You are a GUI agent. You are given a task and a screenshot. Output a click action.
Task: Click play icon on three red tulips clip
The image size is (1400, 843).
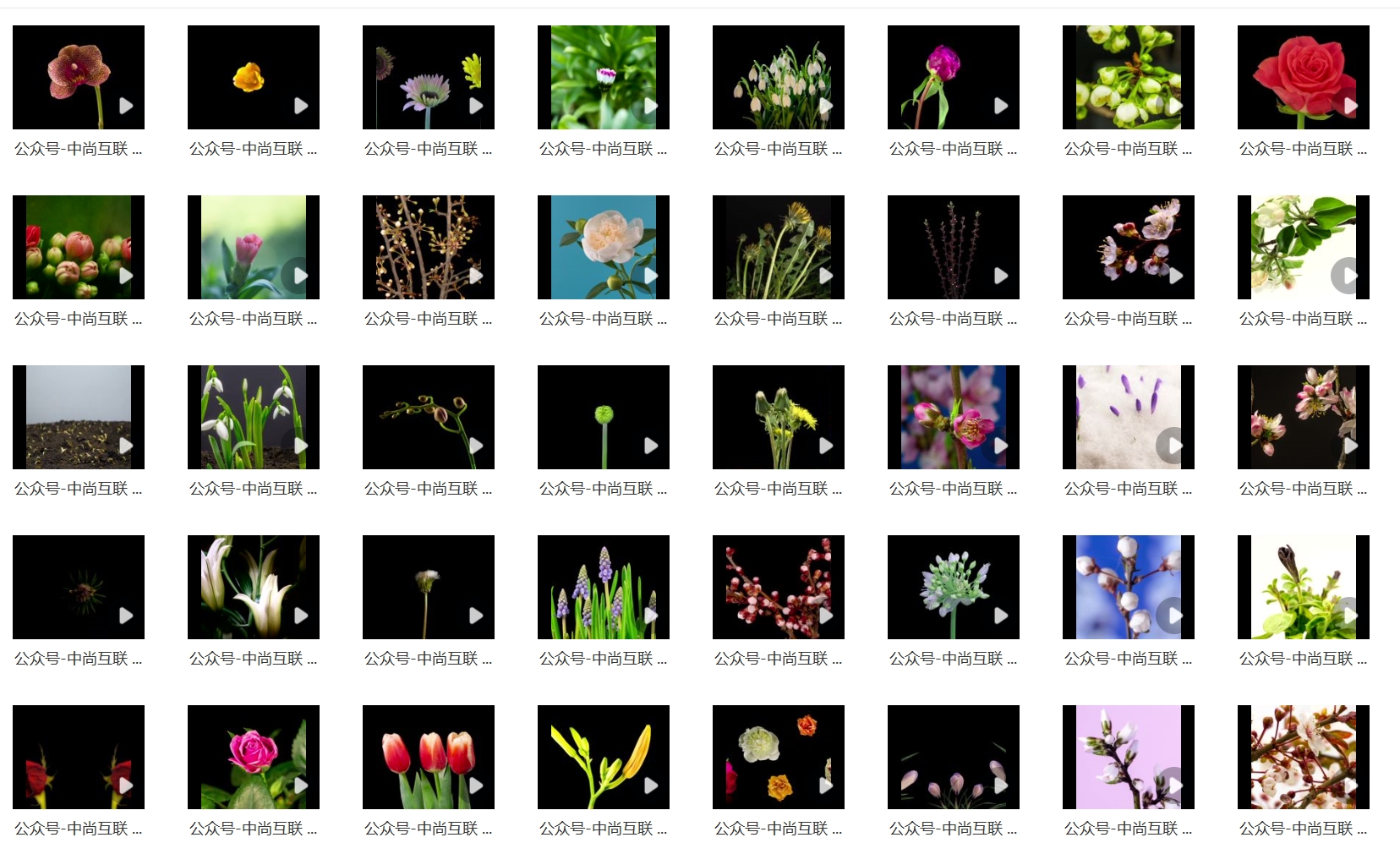(476, 786)
